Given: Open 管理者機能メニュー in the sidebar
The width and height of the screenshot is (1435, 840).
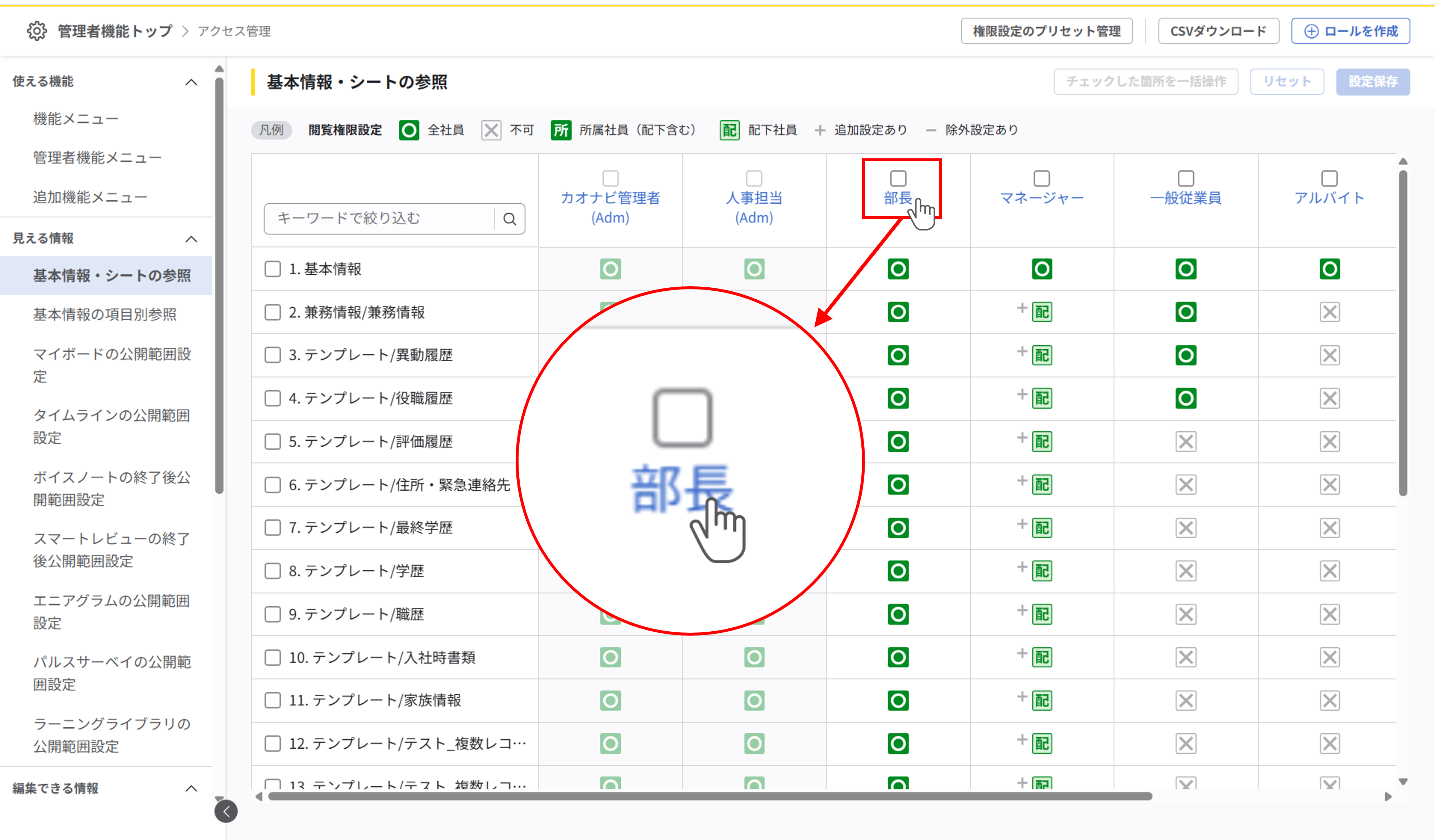Looking at the screenshot, I should click(x=97, y=158).
